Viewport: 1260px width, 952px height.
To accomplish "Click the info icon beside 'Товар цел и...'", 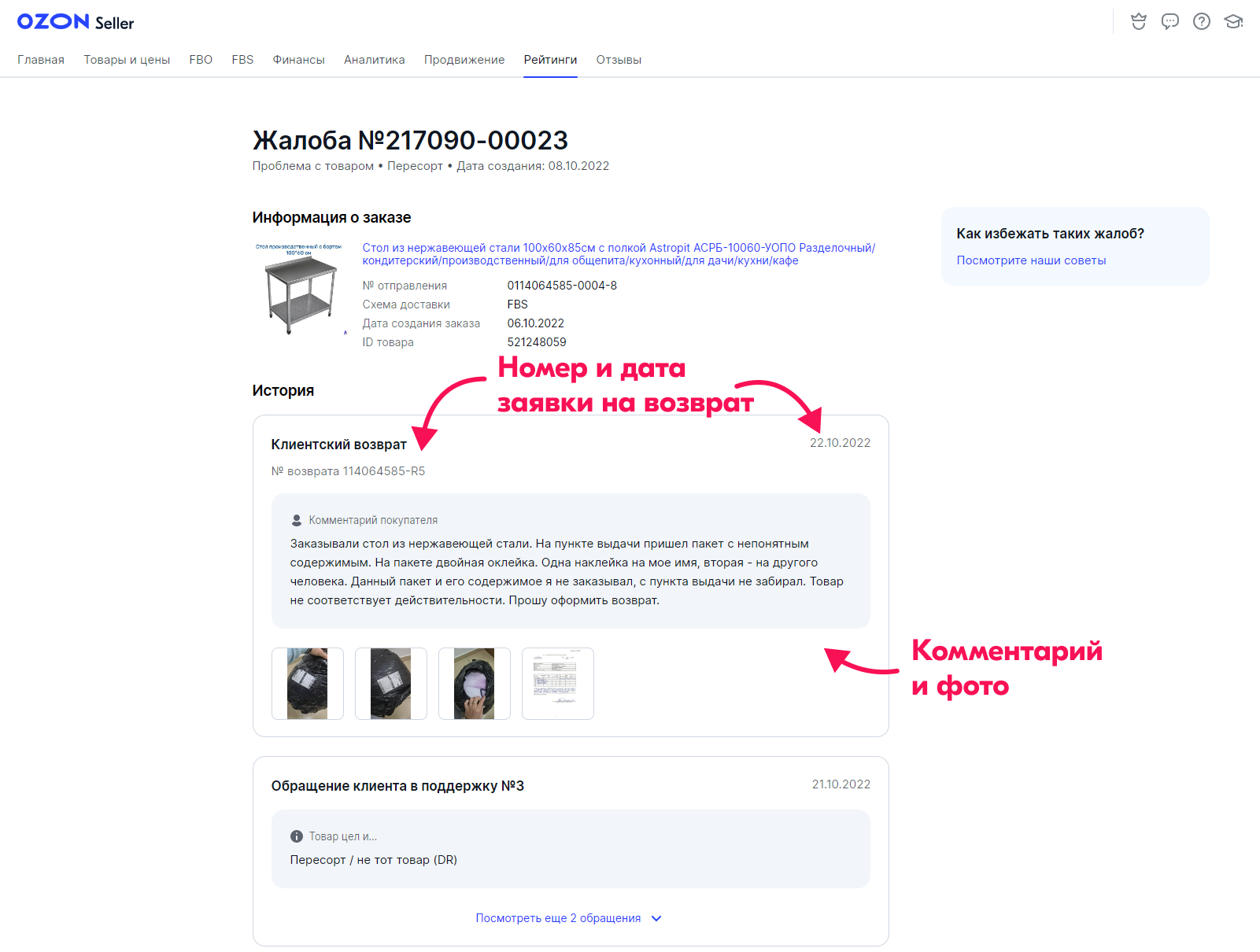I will pyautogui.click(x=297, y=836).
